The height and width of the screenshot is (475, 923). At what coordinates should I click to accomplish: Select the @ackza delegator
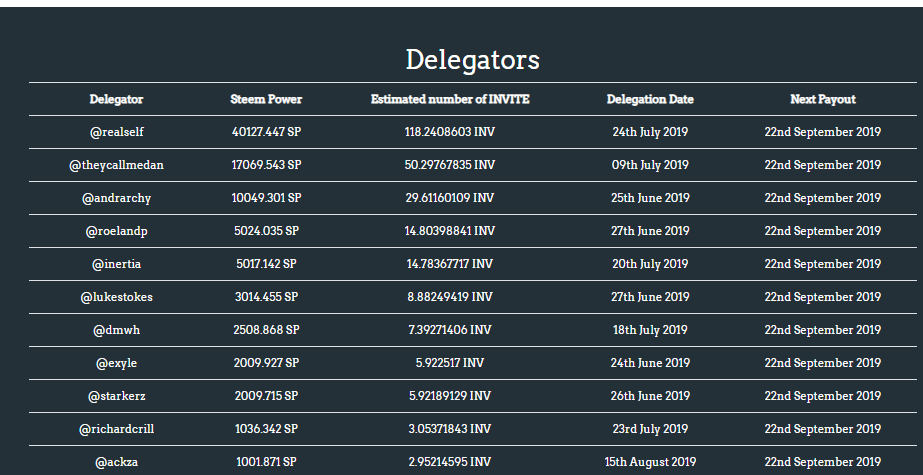(116, 462)
